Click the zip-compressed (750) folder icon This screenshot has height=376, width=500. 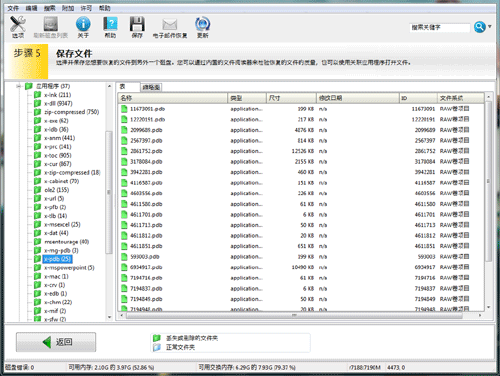pos(38,112)
